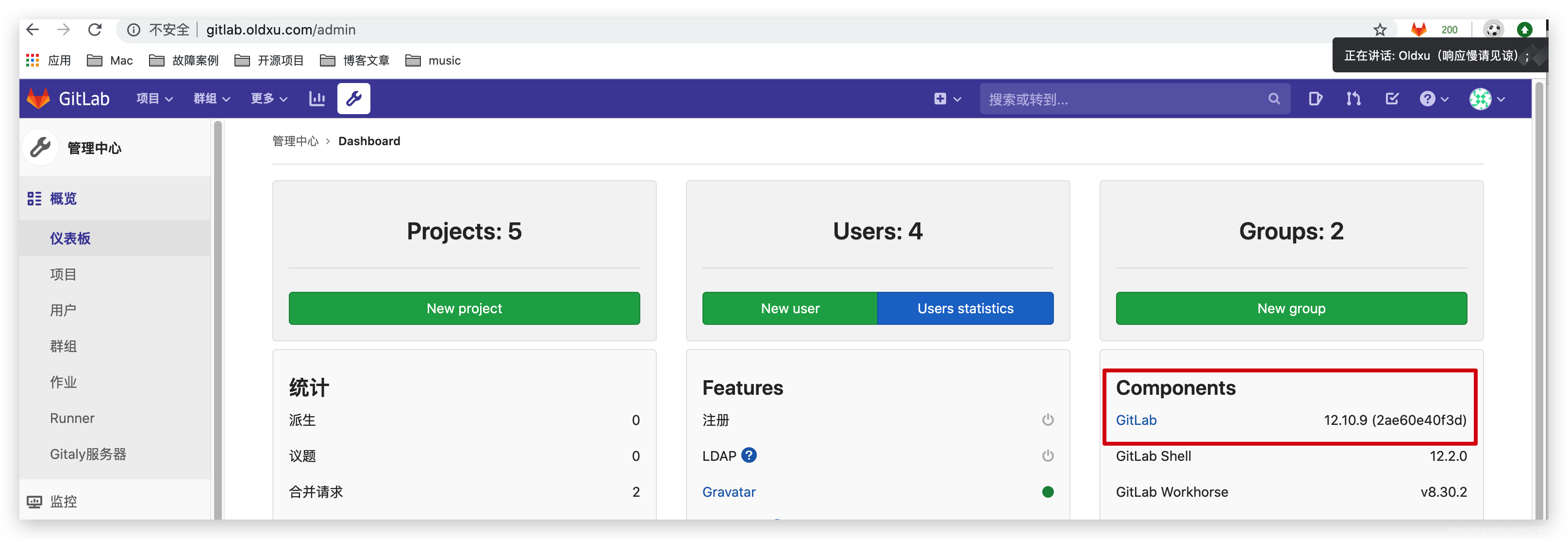Click the GitLab Workhorse version v8.30.2

click(1443, 491)
